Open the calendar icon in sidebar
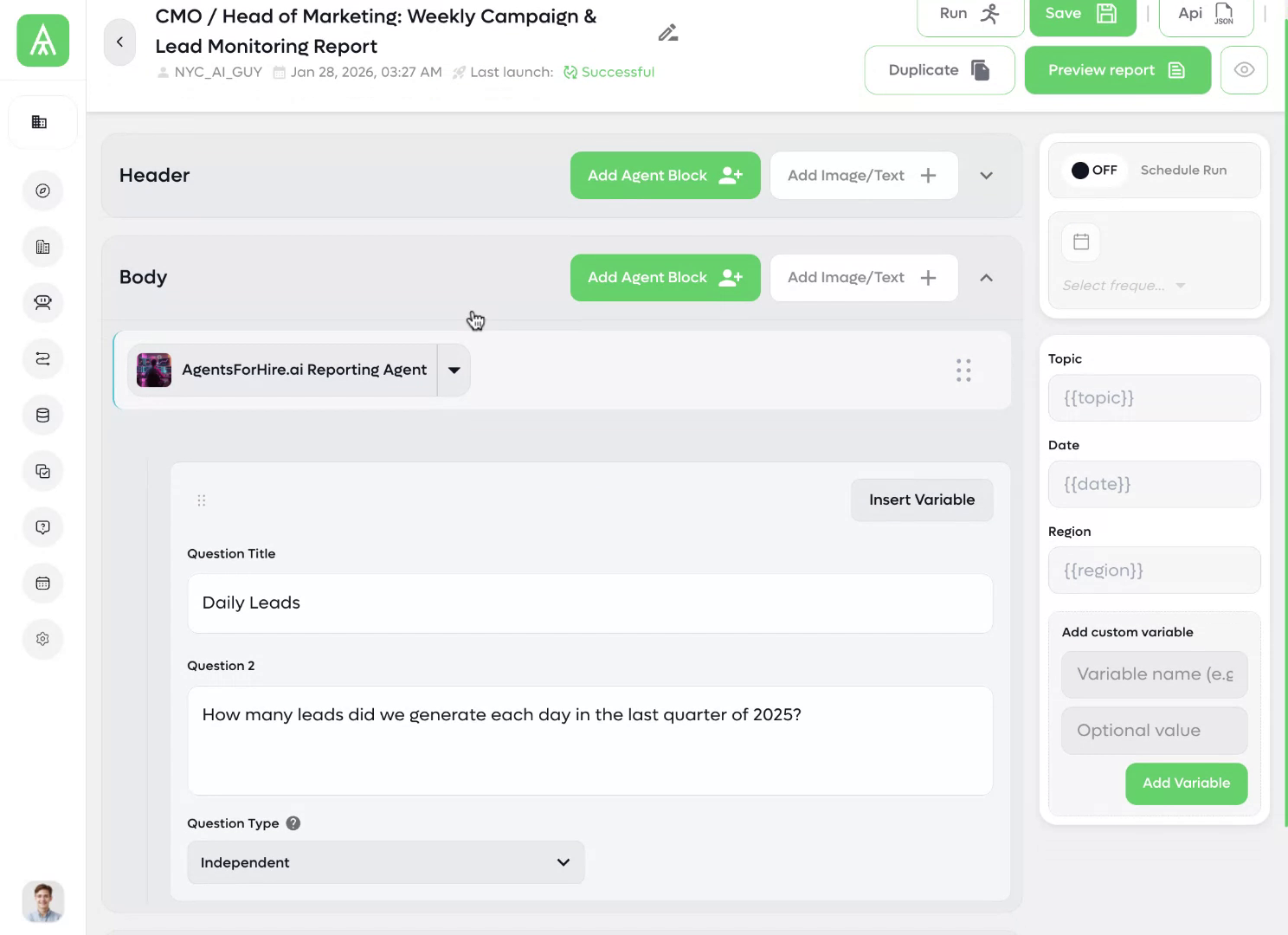The height and width of the screenshot is (935, 1288). 42,583
